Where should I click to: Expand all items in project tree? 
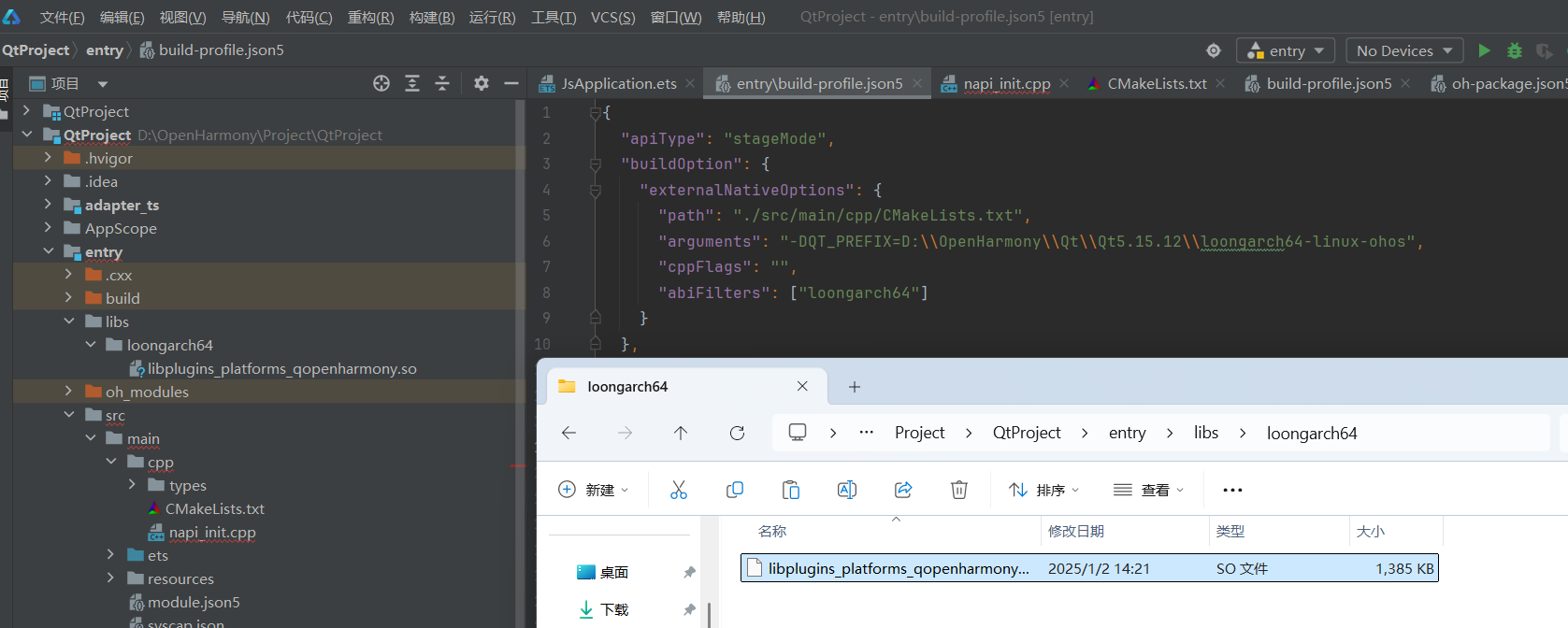click(412, 83)
